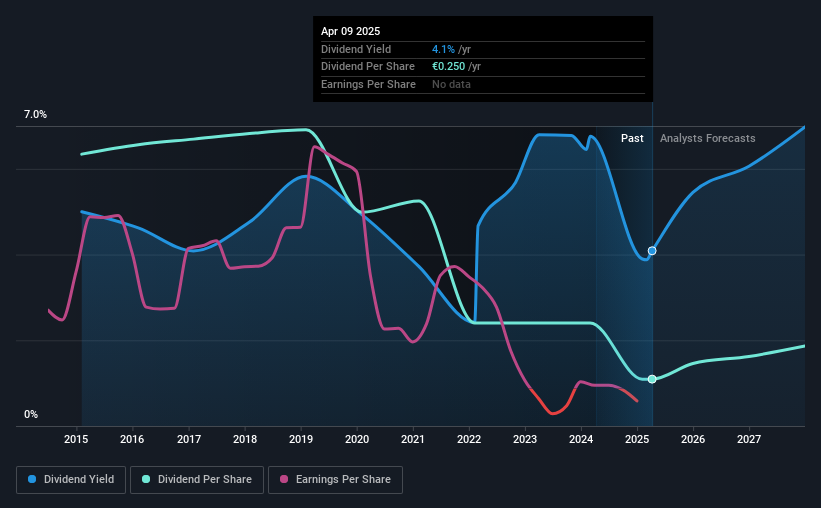821x508 pixels.
Task: Click the 2020 x-axis label
Action: click(357, 439)
